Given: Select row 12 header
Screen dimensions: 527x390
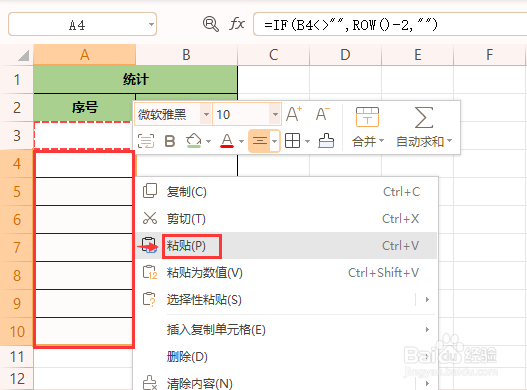Looking at the screenshot, I should (x=17, y=379).
